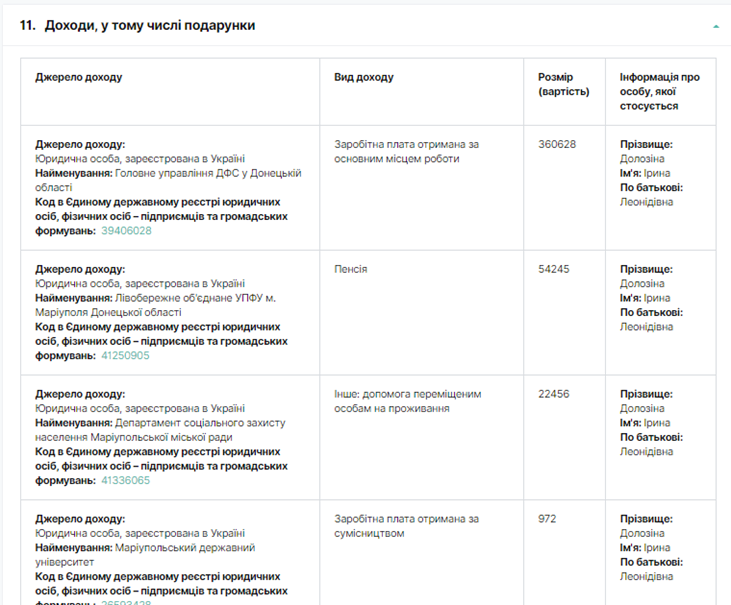Click the "Інформація про особу" column header

659,91
